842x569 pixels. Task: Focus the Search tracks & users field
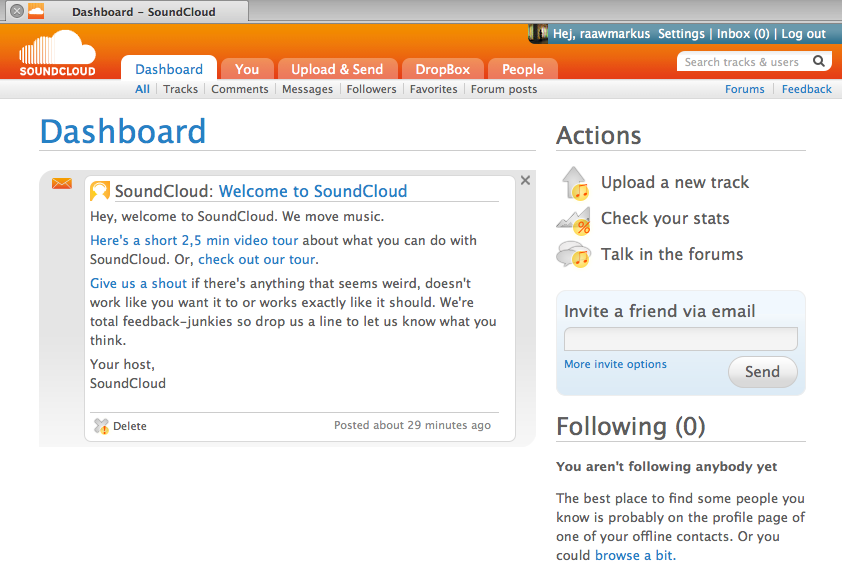(743, 62)
